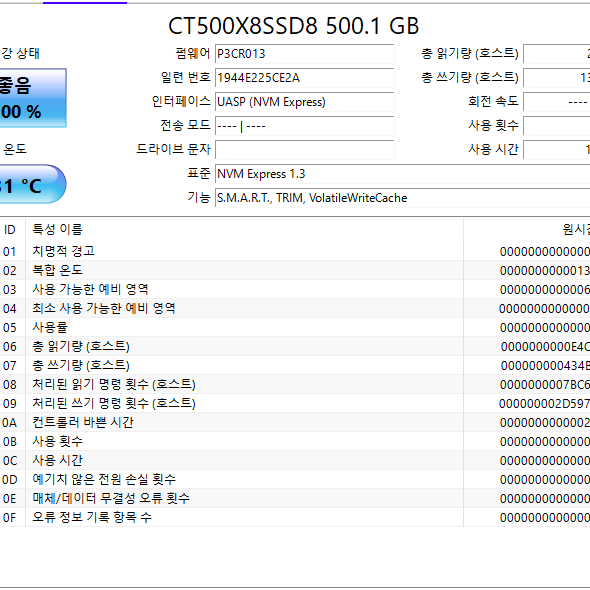Click the 사용 시간 value field in header
Viewport: 590px width, 590px height.
(557, 150)
